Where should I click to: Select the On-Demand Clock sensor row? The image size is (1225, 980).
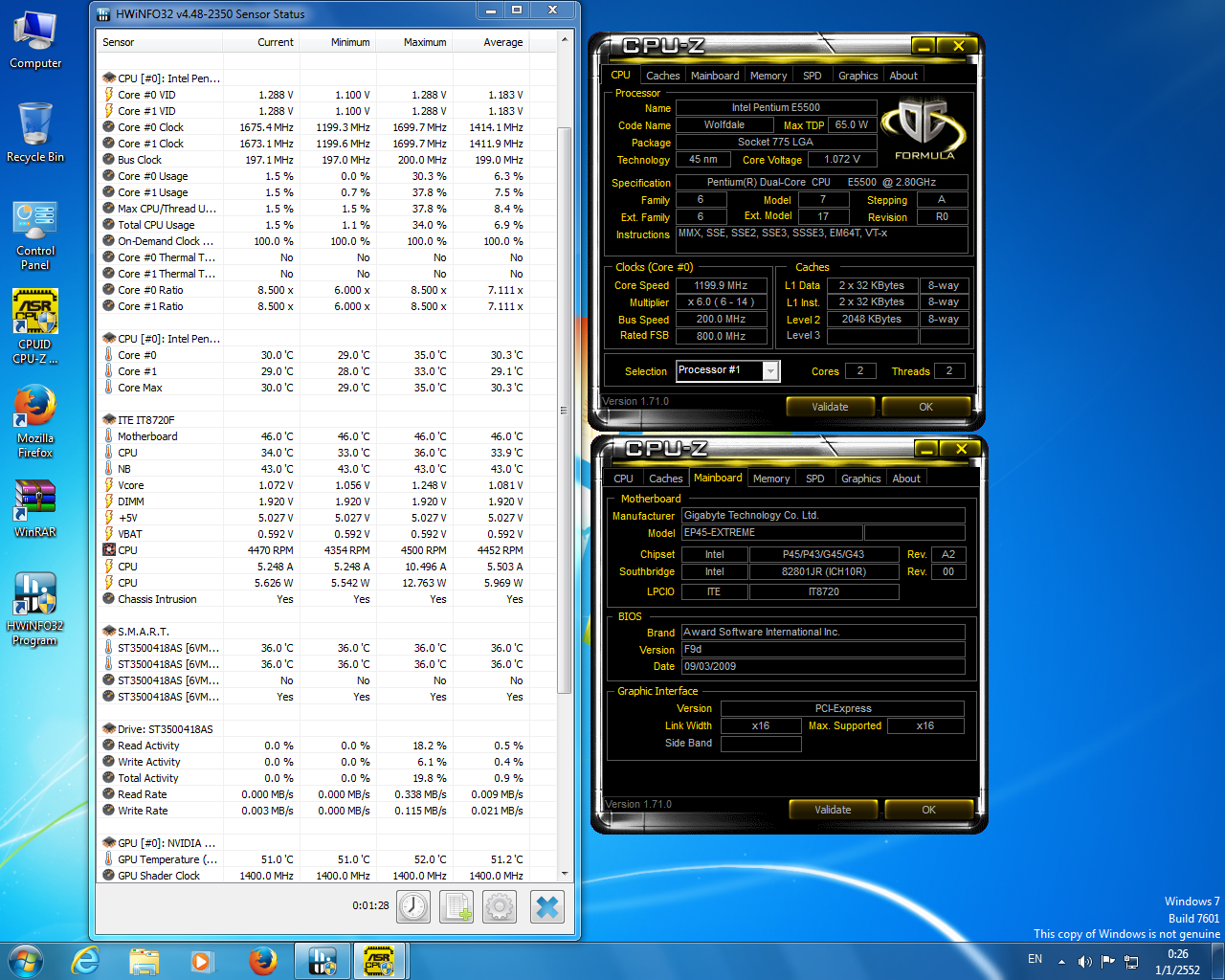click(x=325, y=241)
